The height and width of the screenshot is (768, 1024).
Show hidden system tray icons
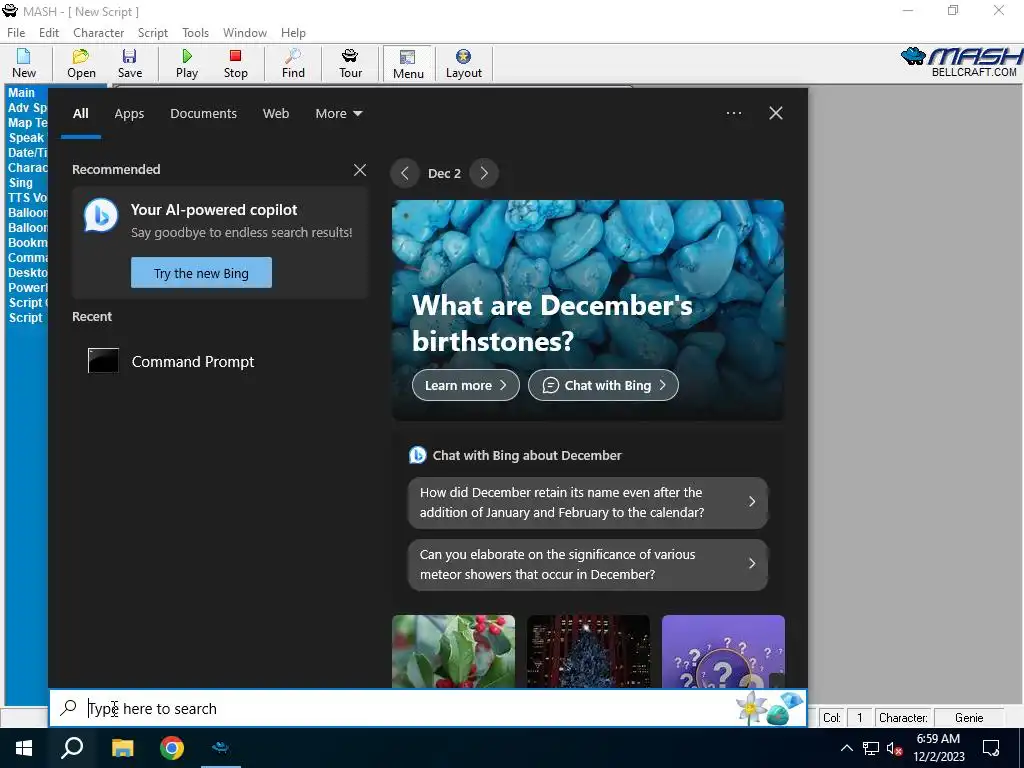pos(846,748)
